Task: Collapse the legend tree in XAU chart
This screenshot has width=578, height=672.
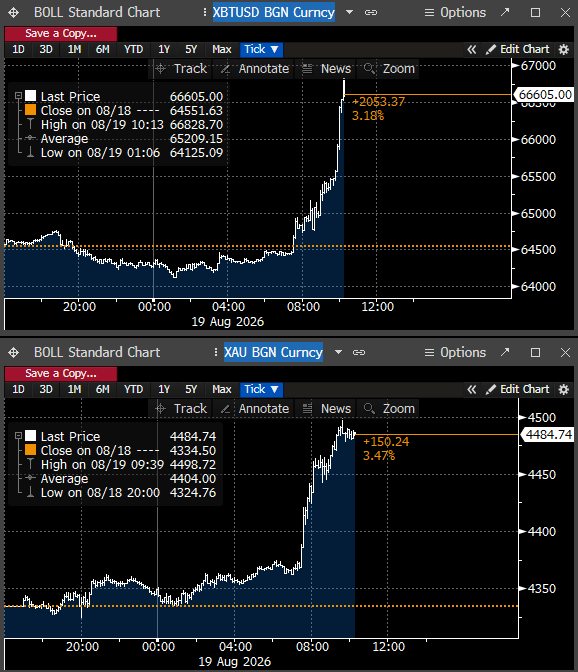Action: point(18,435)
